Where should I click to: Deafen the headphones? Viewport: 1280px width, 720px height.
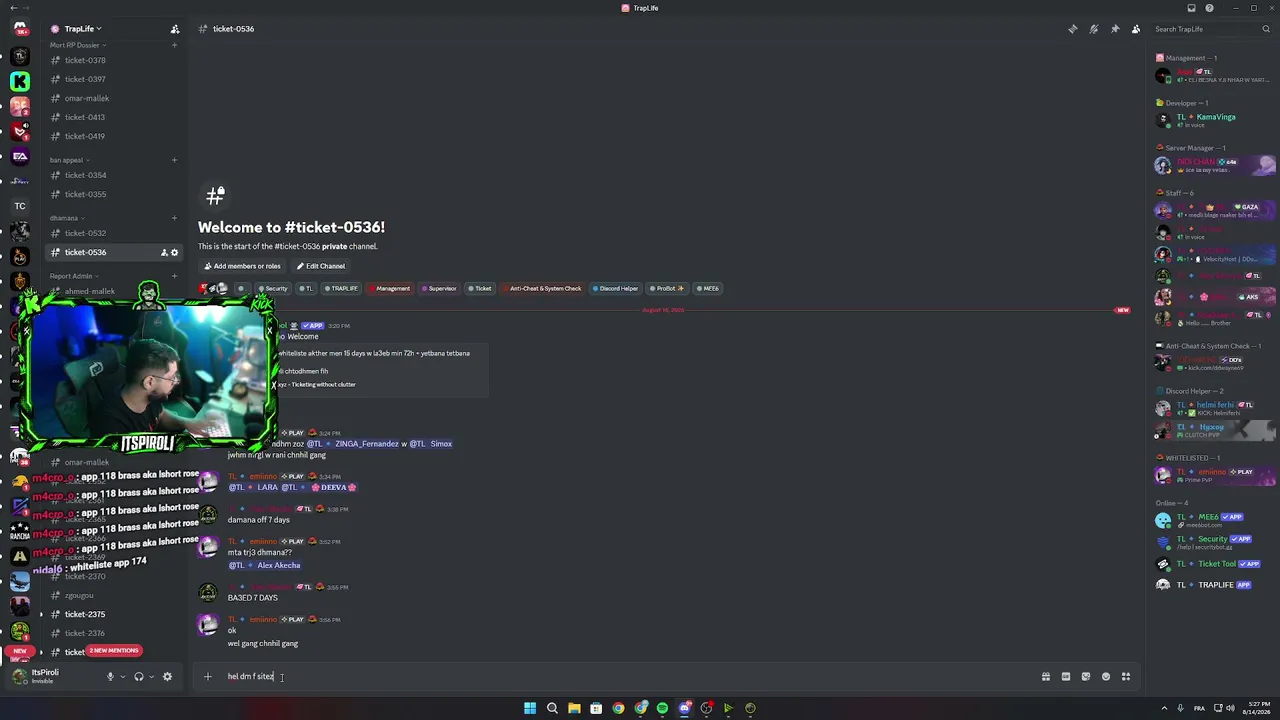point(139,677)
